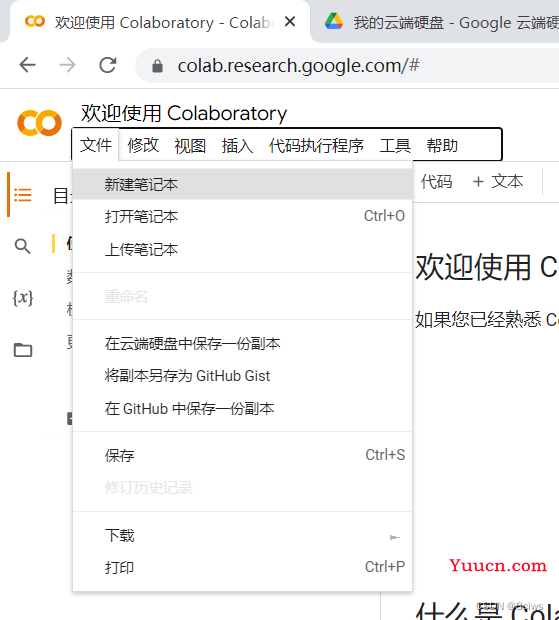
Task: Open the 视图 menu
Action: (x=190, y=146)
